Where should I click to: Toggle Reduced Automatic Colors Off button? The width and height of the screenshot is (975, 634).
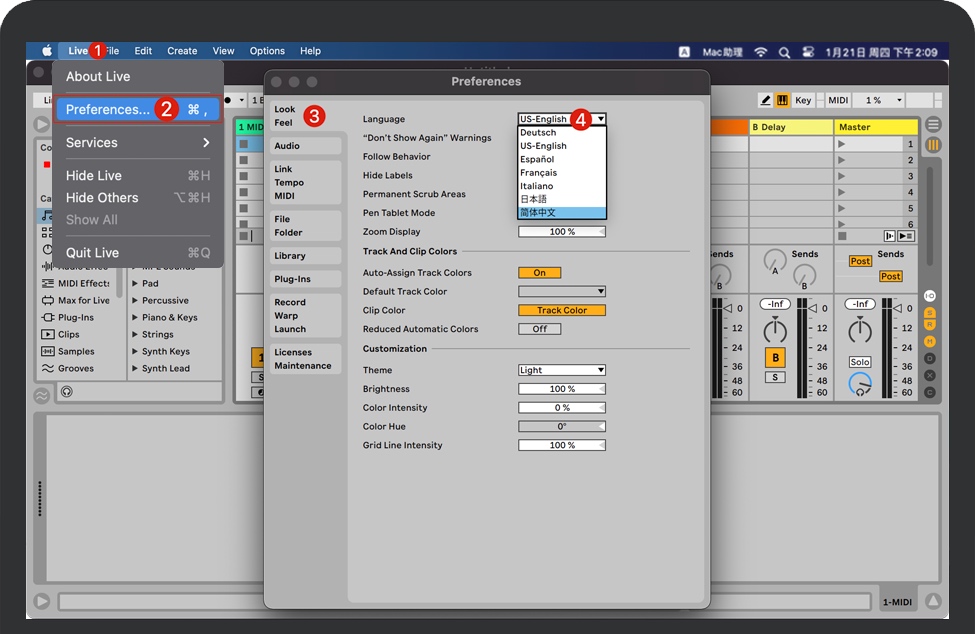coord(539,329)
